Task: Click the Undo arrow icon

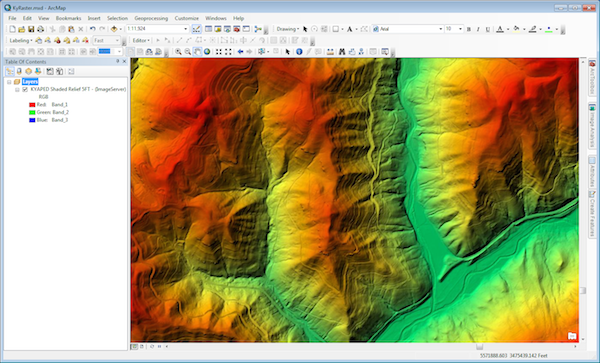Action: [x=92, y=29]
